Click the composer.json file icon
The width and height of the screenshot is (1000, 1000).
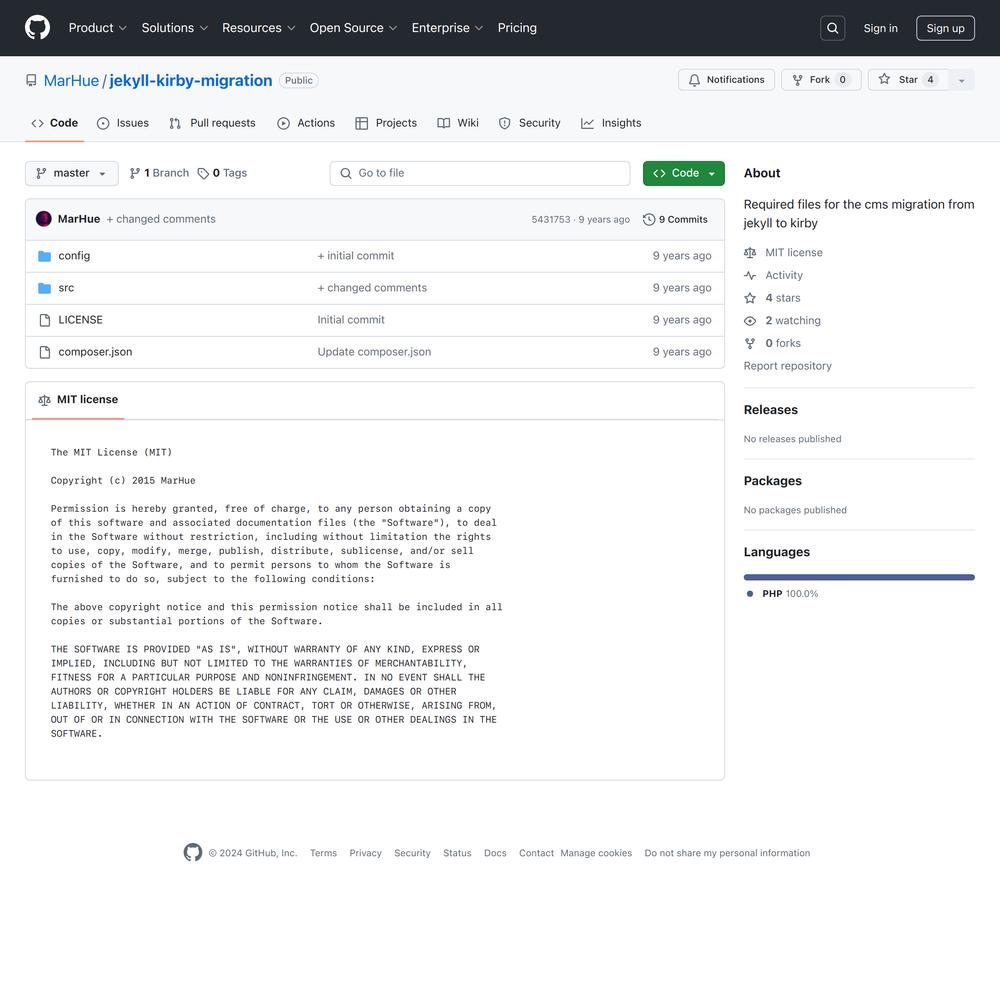tap(45, 352)
